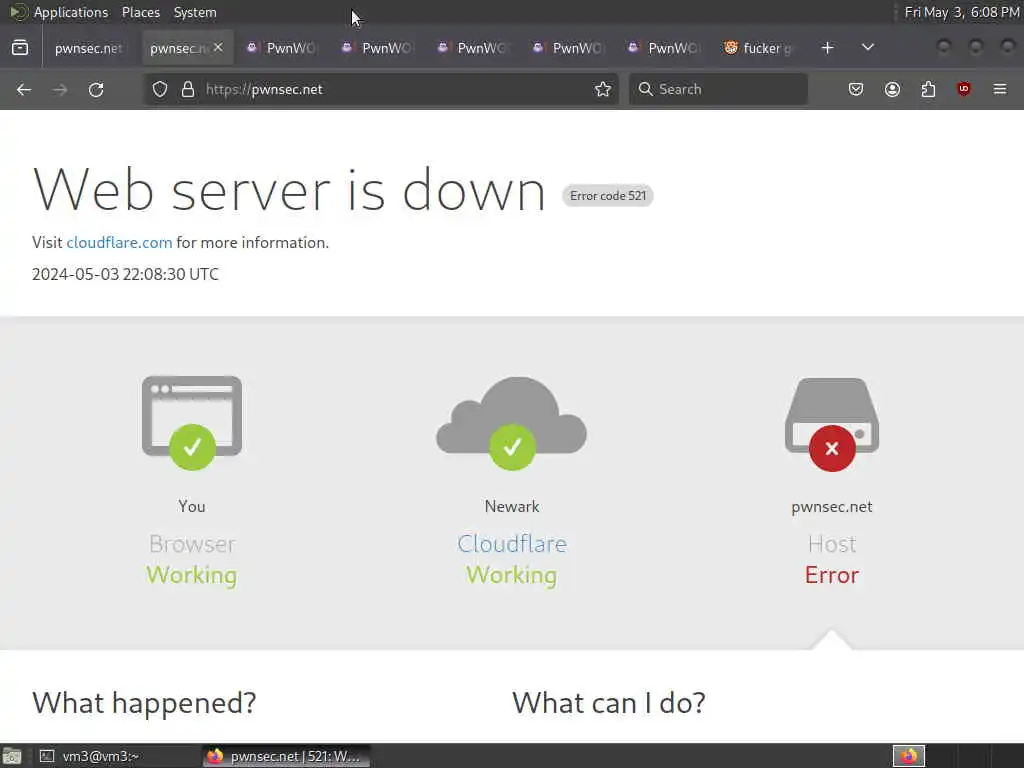Open the Firefox account icon
This screenshot has width=1024, height=768.
pyautogui.click(x=892, y=89)
